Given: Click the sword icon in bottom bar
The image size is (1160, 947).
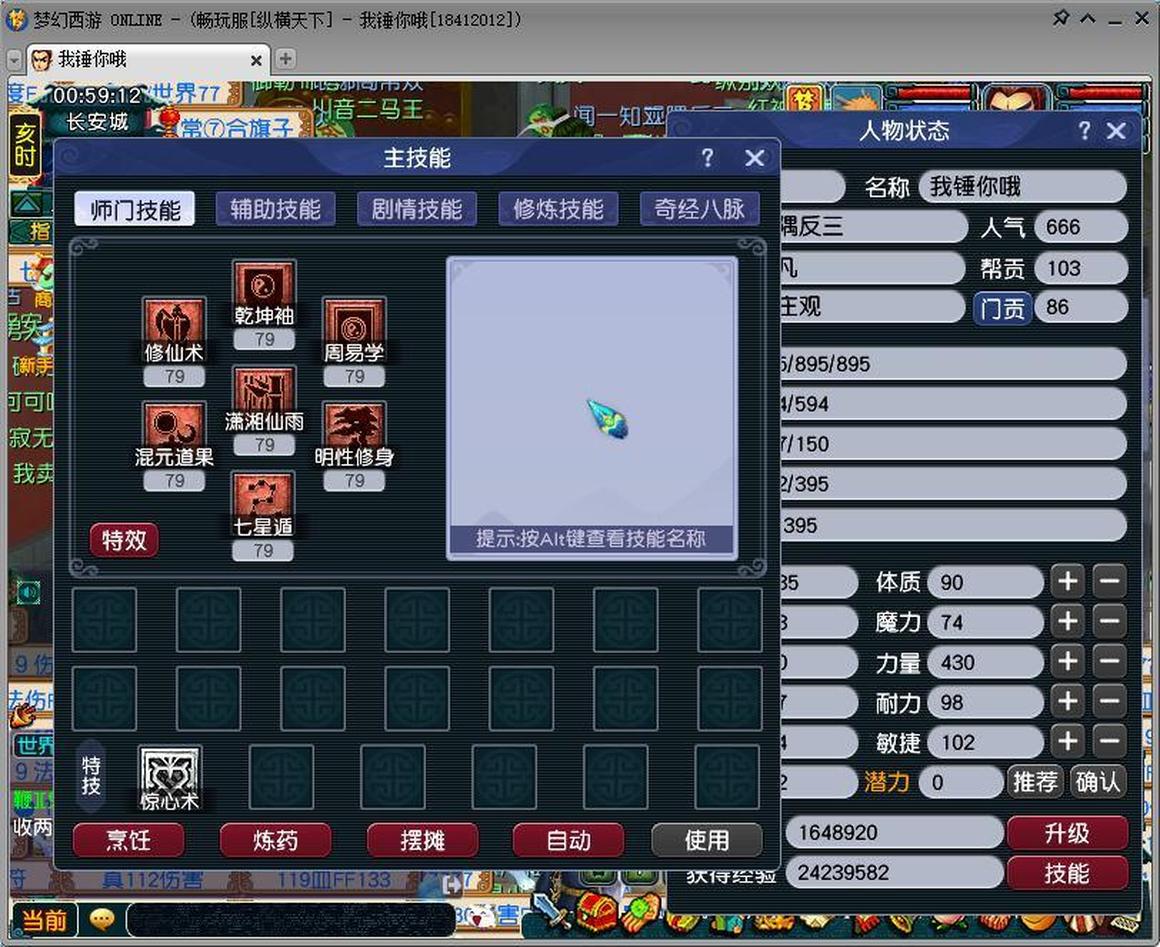Looking at the screenshot, I should point(552,912).
